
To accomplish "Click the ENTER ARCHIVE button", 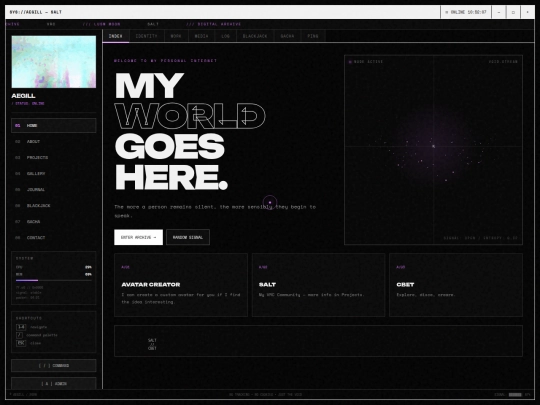I will [138, 237].
